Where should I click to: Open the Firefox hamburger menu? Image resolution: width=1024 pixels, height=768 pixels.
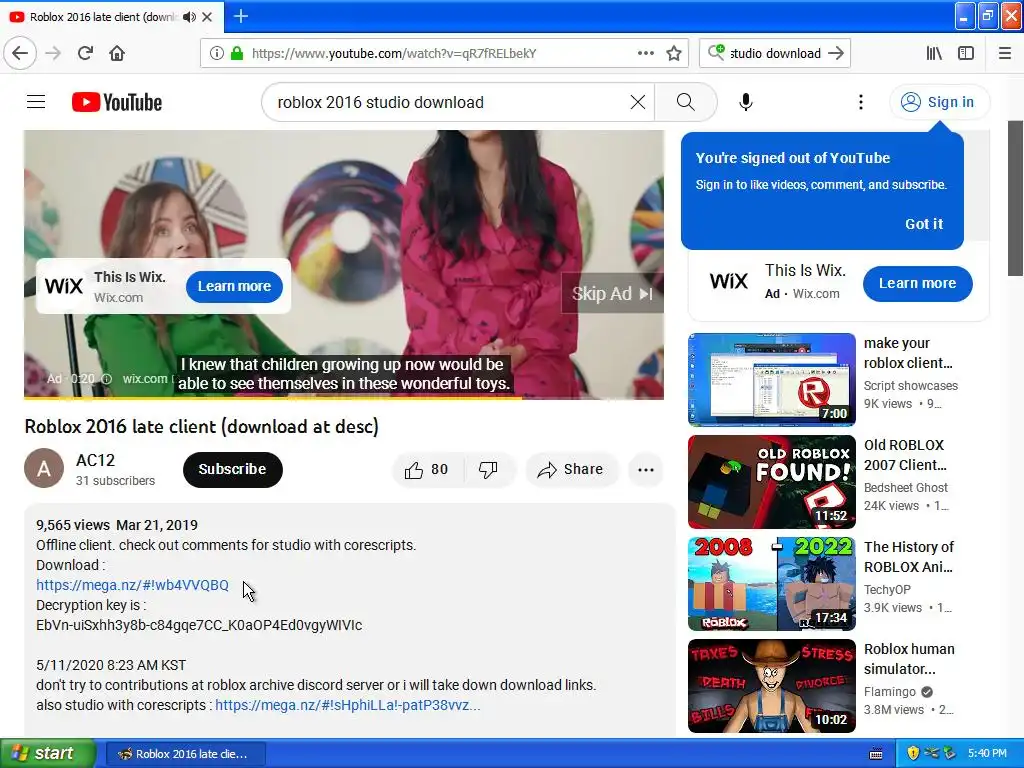click(1005, 54)
